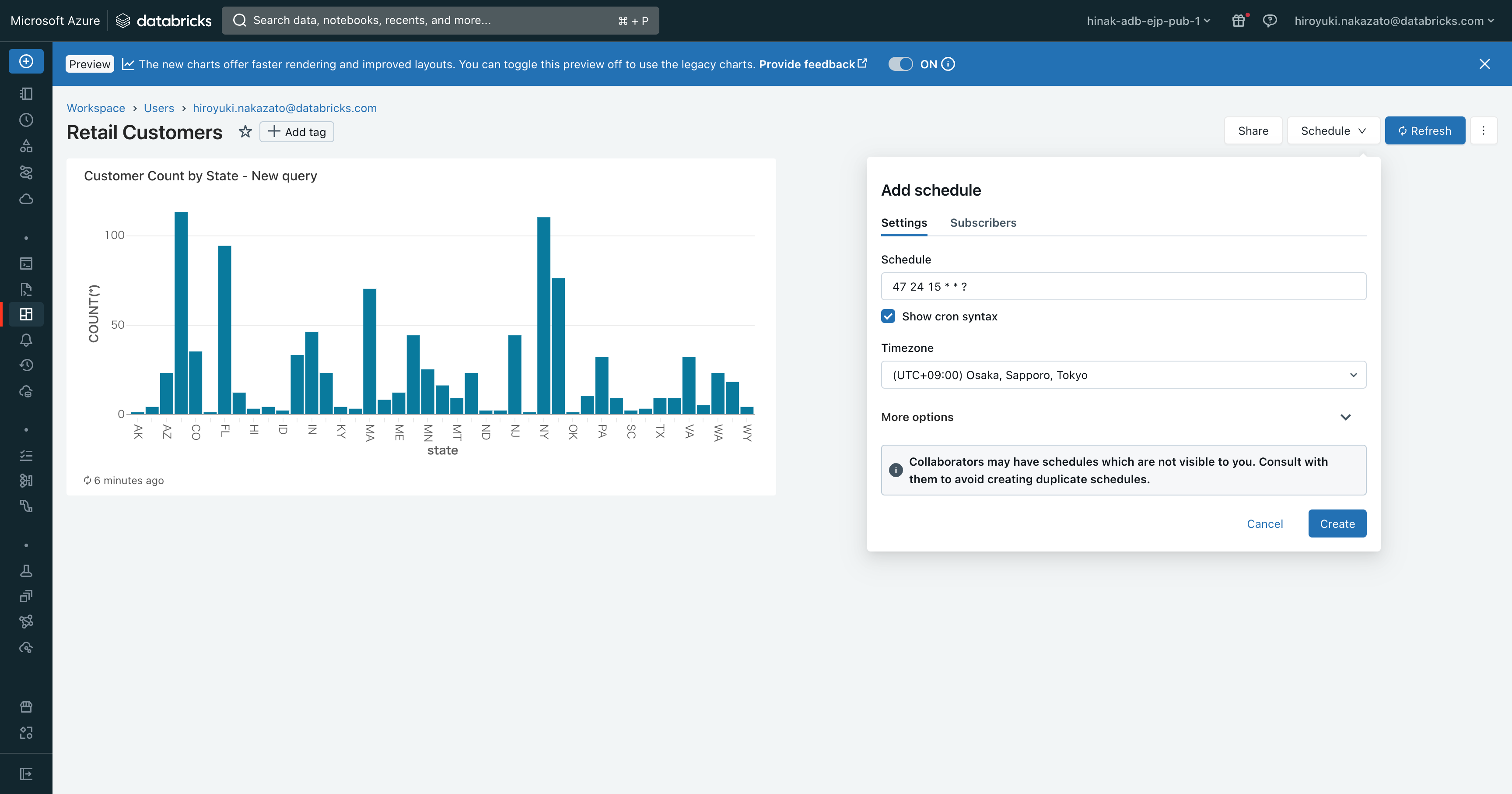Click the gift box what's new icon
Image resolution: width=1512 pixels, height=794 pixels.
click(1238, 21)
